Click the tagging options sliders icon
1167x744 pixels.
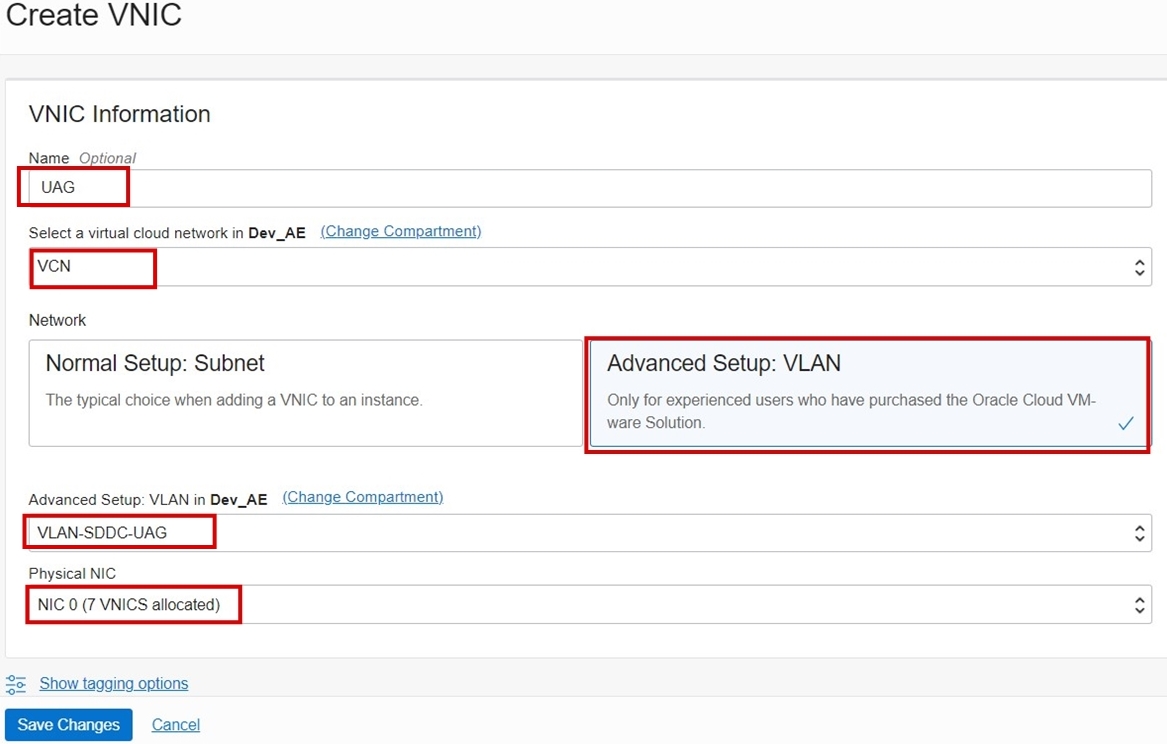16,683
